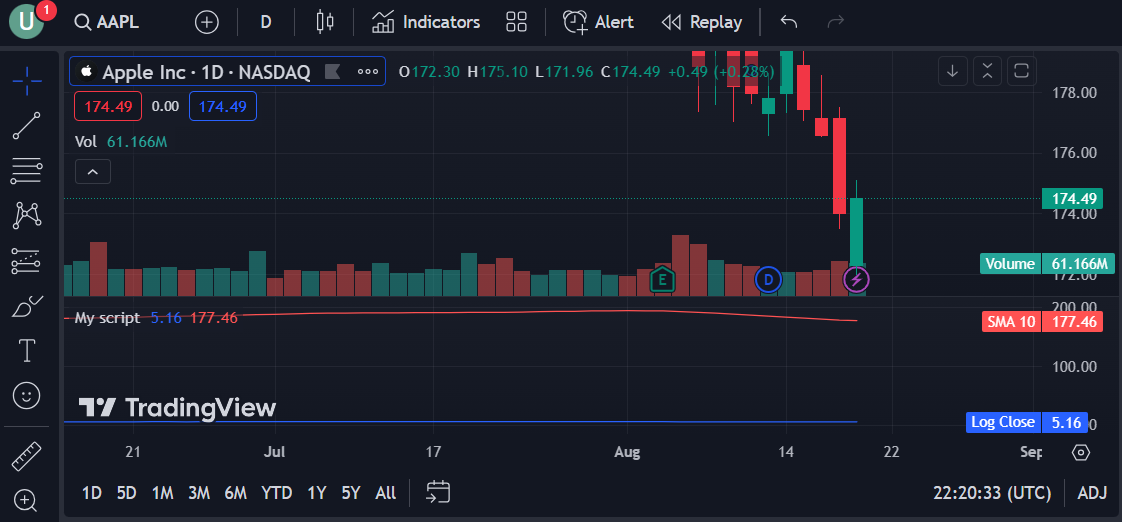1122x522 pixels.
Task: Select the zoom in tool
Action: click(x=27, y=500)
